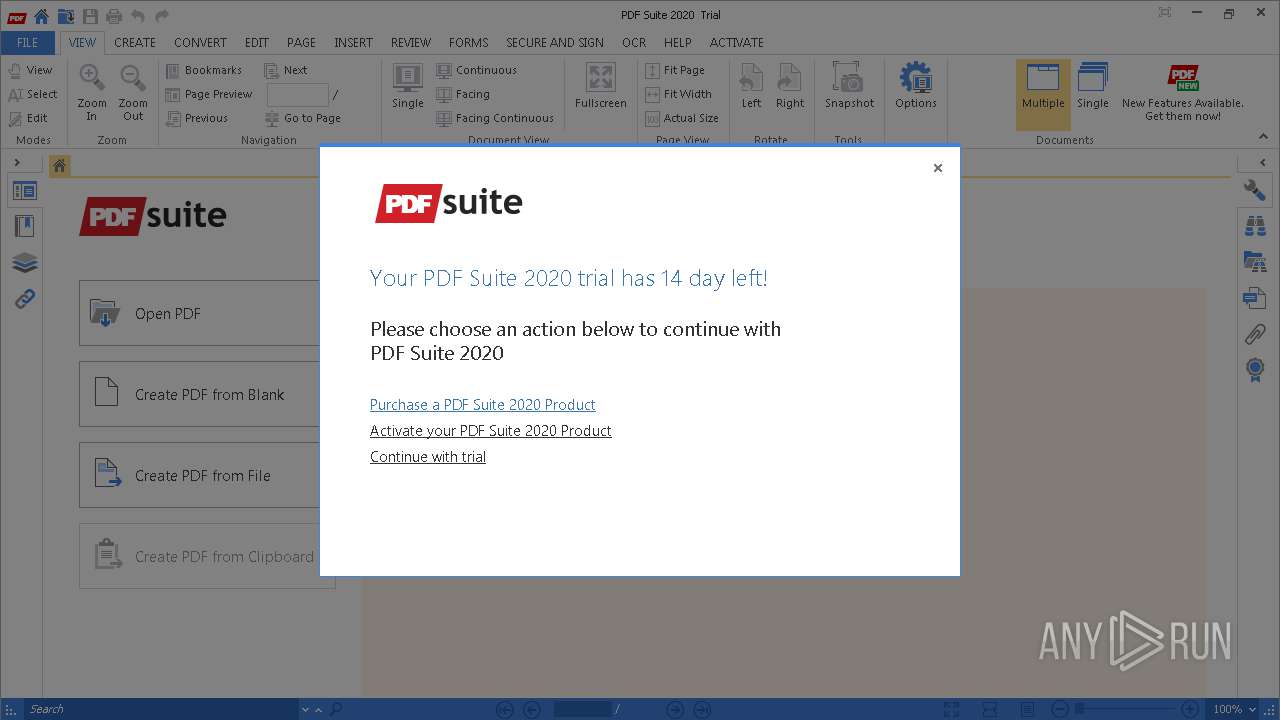
Task: Enable Continuous document view
Action: [476, 70]
